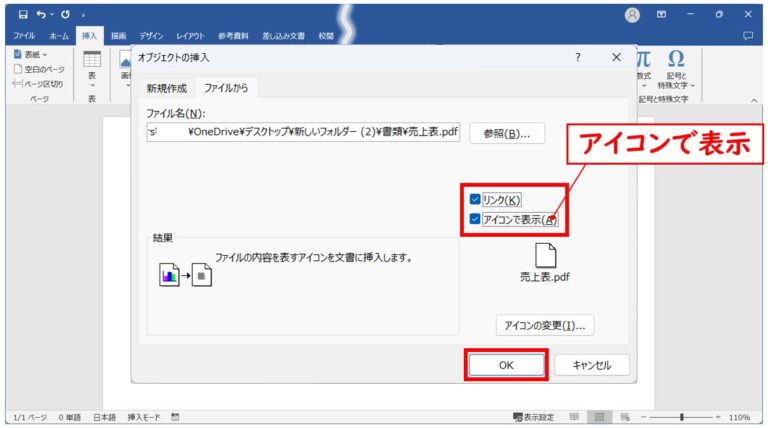Click the dialog help question mark
768x428 pixels.
[x=577, y=58]
